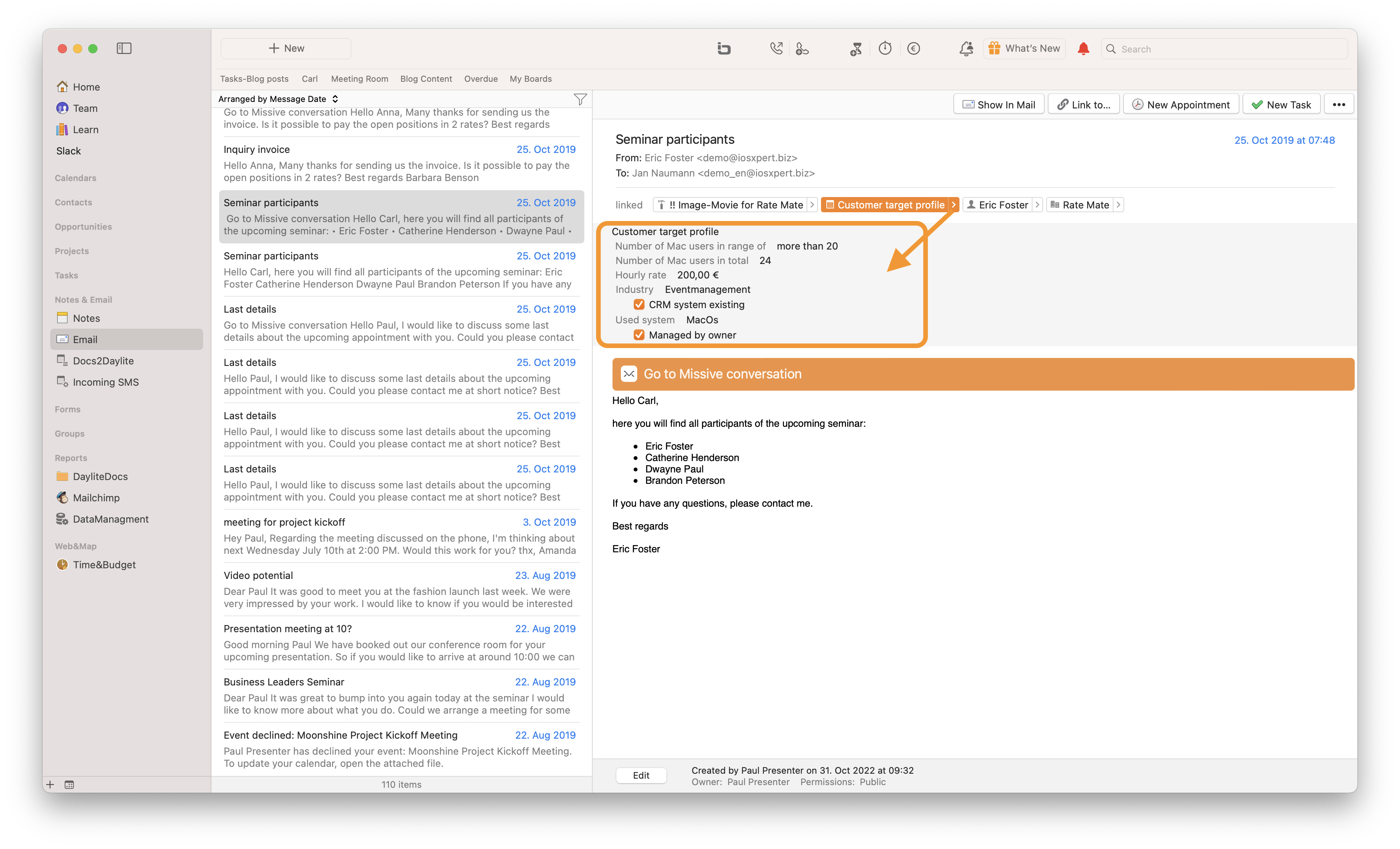
Task: Expand the Opportunities sidebar section
Action: (x=83, y=227)
